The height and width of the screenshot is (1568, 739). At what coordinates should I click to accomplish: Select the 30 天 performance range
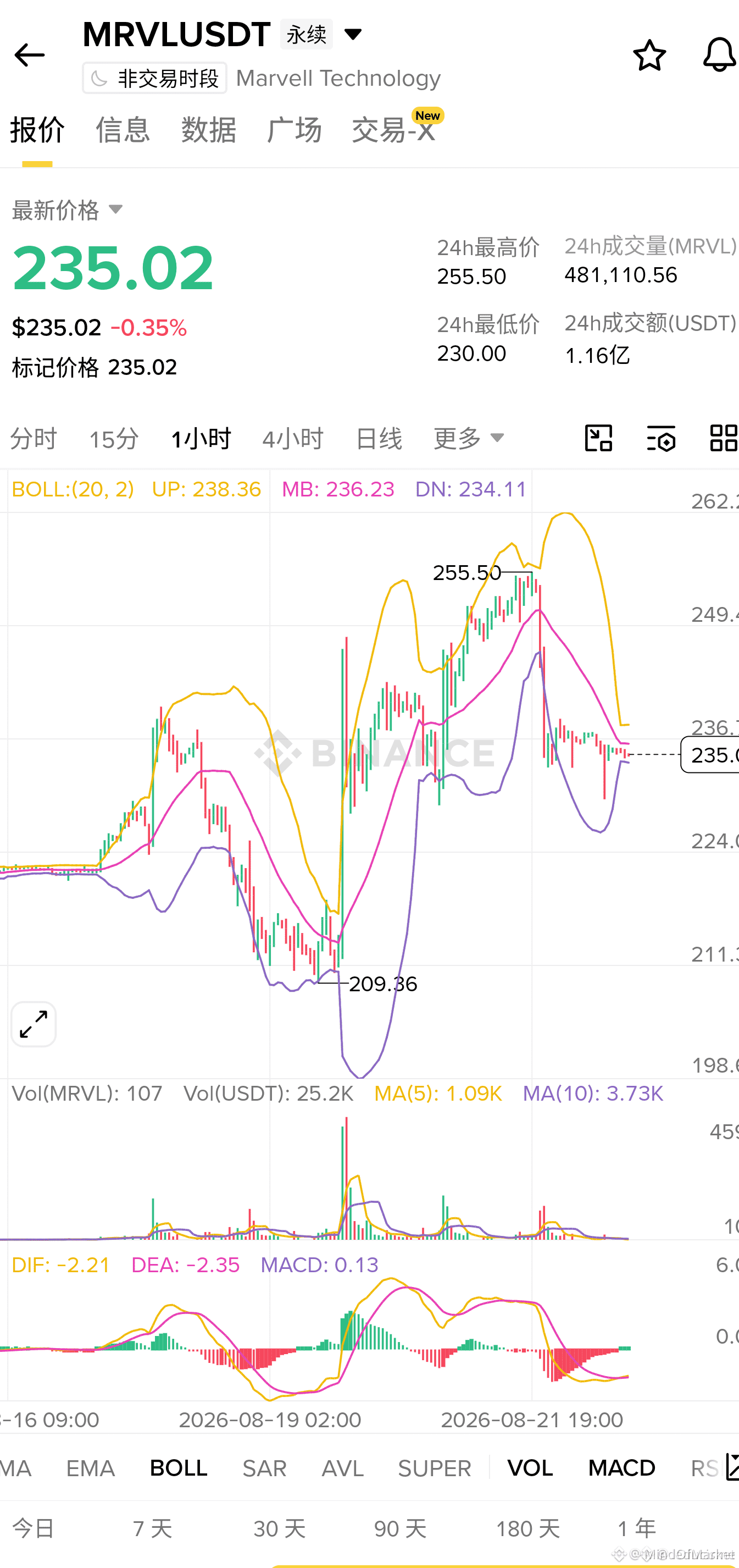(x=279, y=1528)
